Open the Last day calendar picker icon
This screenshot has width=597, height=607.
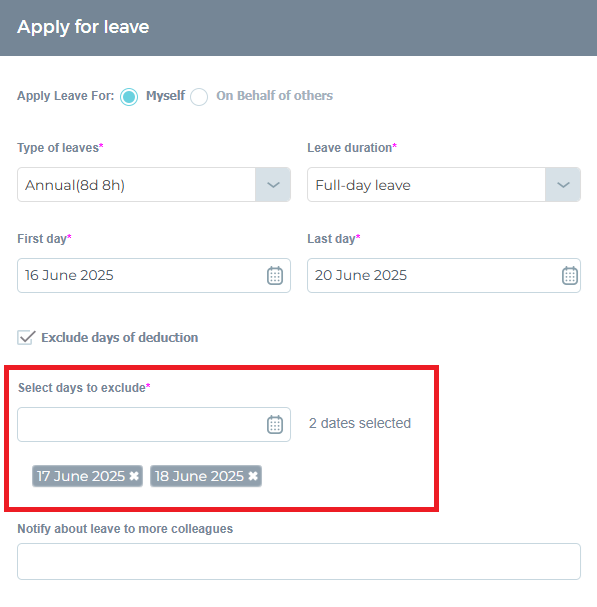point(570,275)
